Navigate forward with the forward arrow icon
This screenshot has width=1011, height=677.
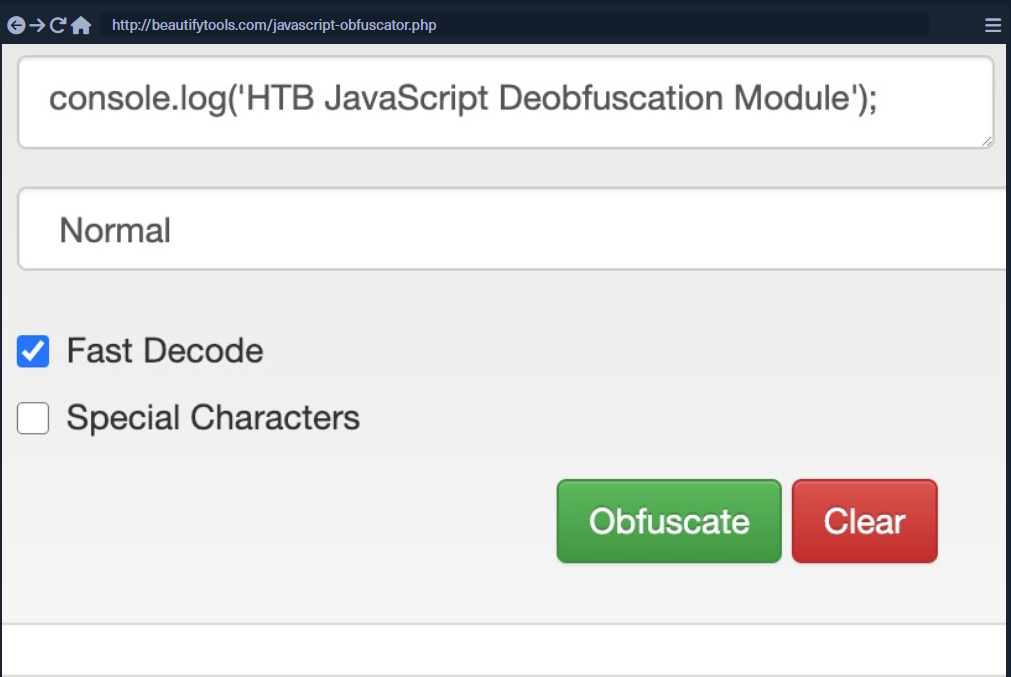(x=37, y=24)
